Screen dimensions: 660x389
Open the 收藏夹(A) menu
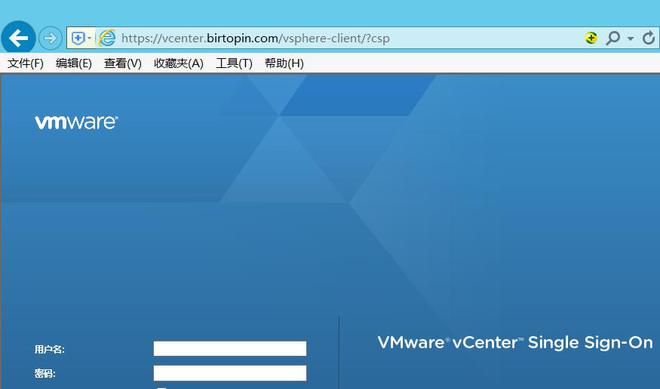(178, 64)
